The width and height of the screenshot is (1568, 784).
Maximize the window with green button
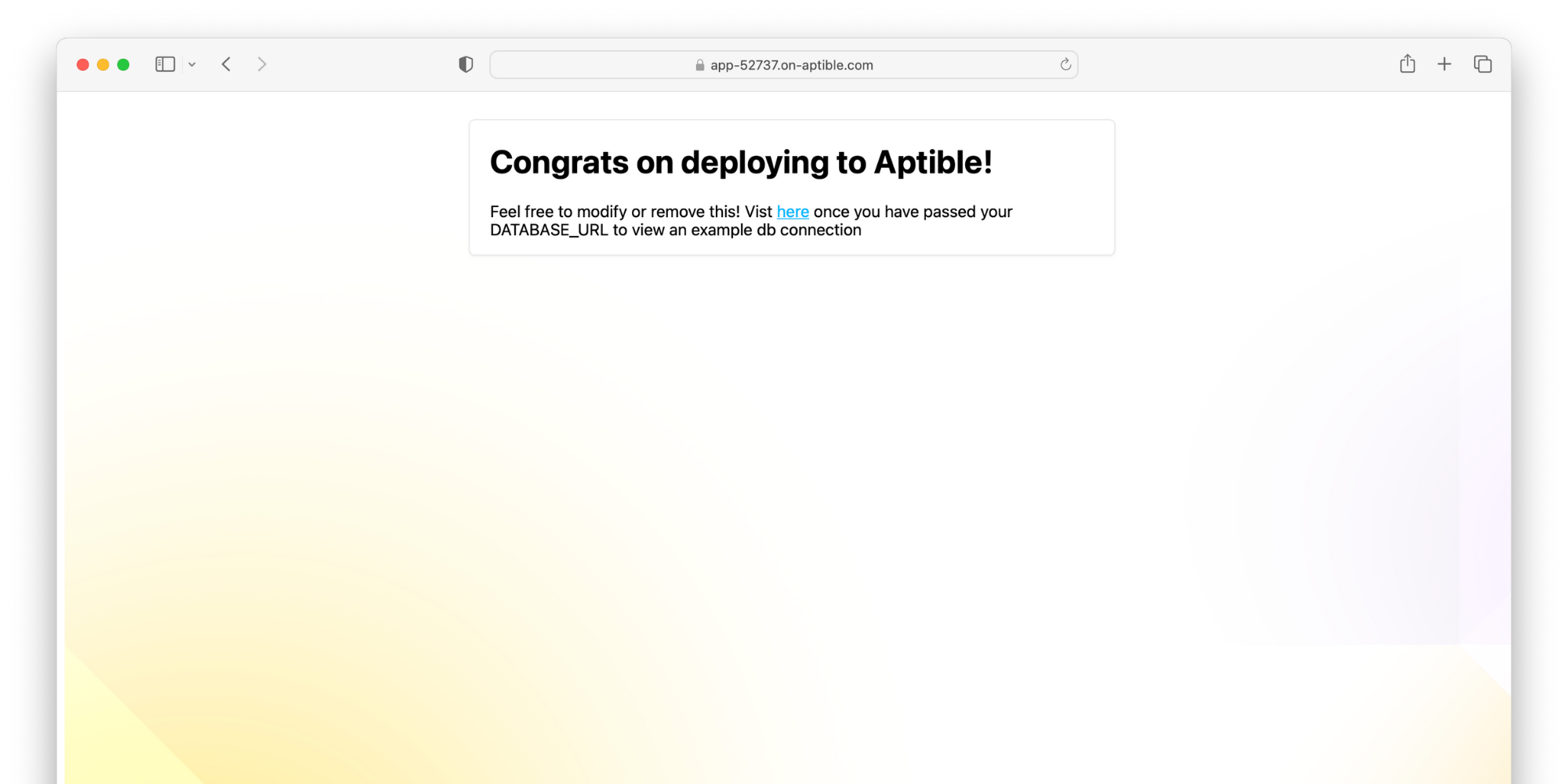point(123,64)
